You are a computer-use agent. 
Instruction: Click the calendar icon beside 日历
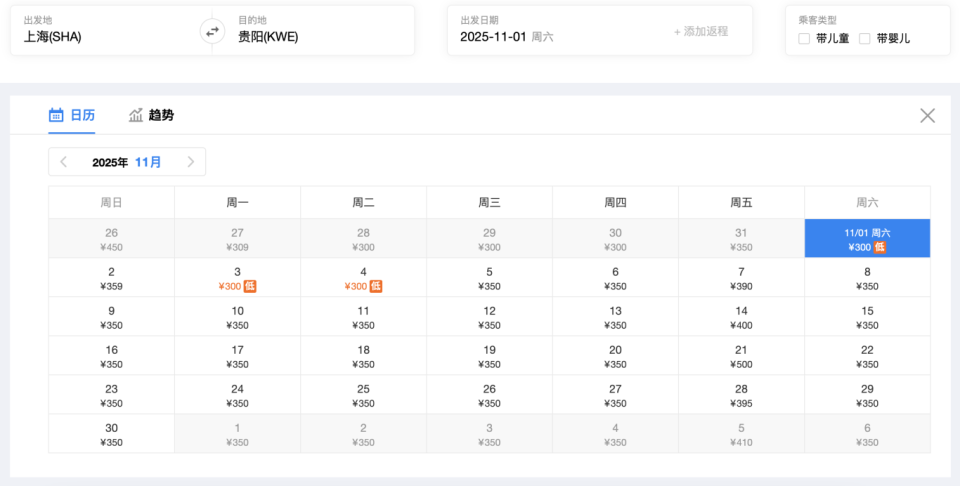click(x=57, y=115)
